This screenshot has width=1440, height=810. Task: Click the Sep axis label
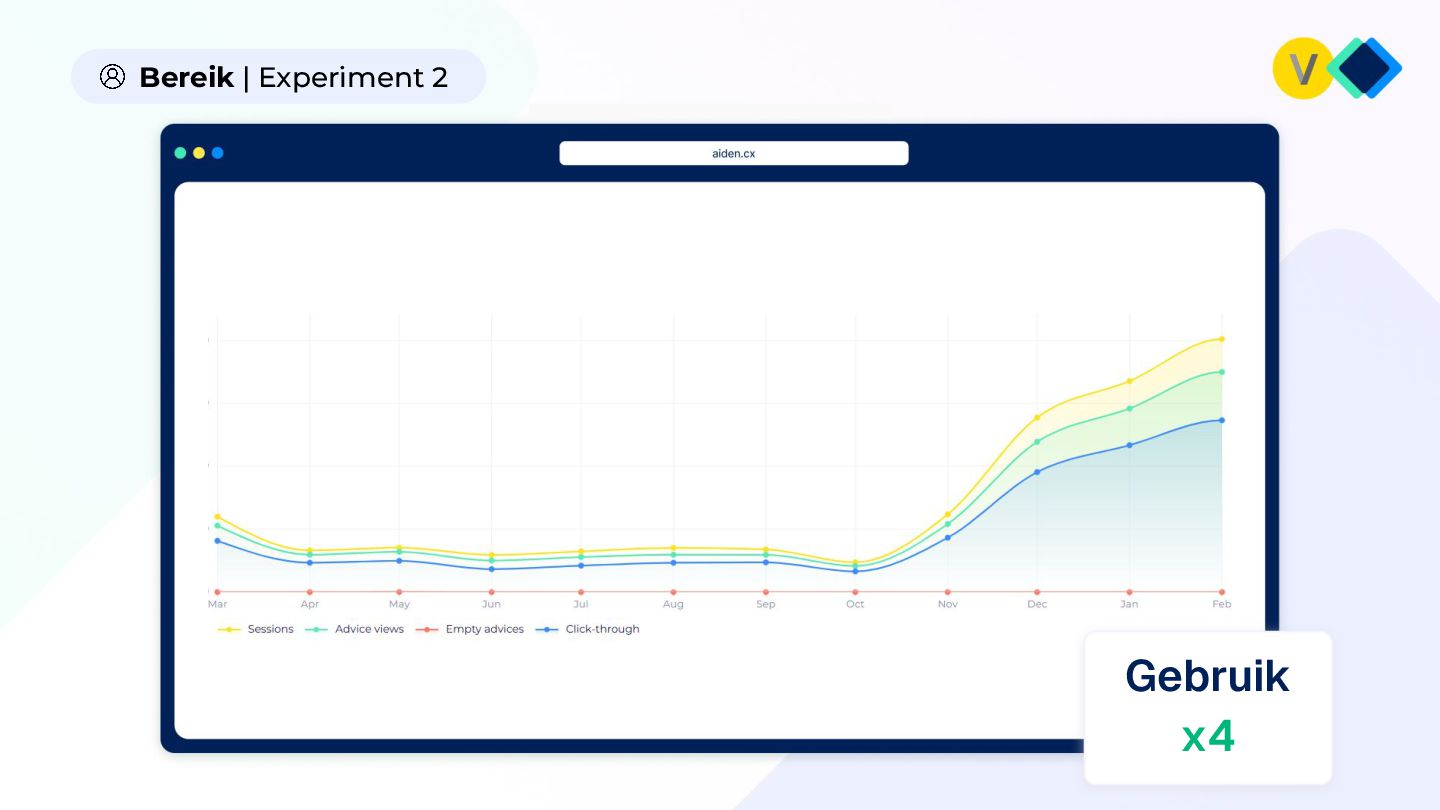765,604
